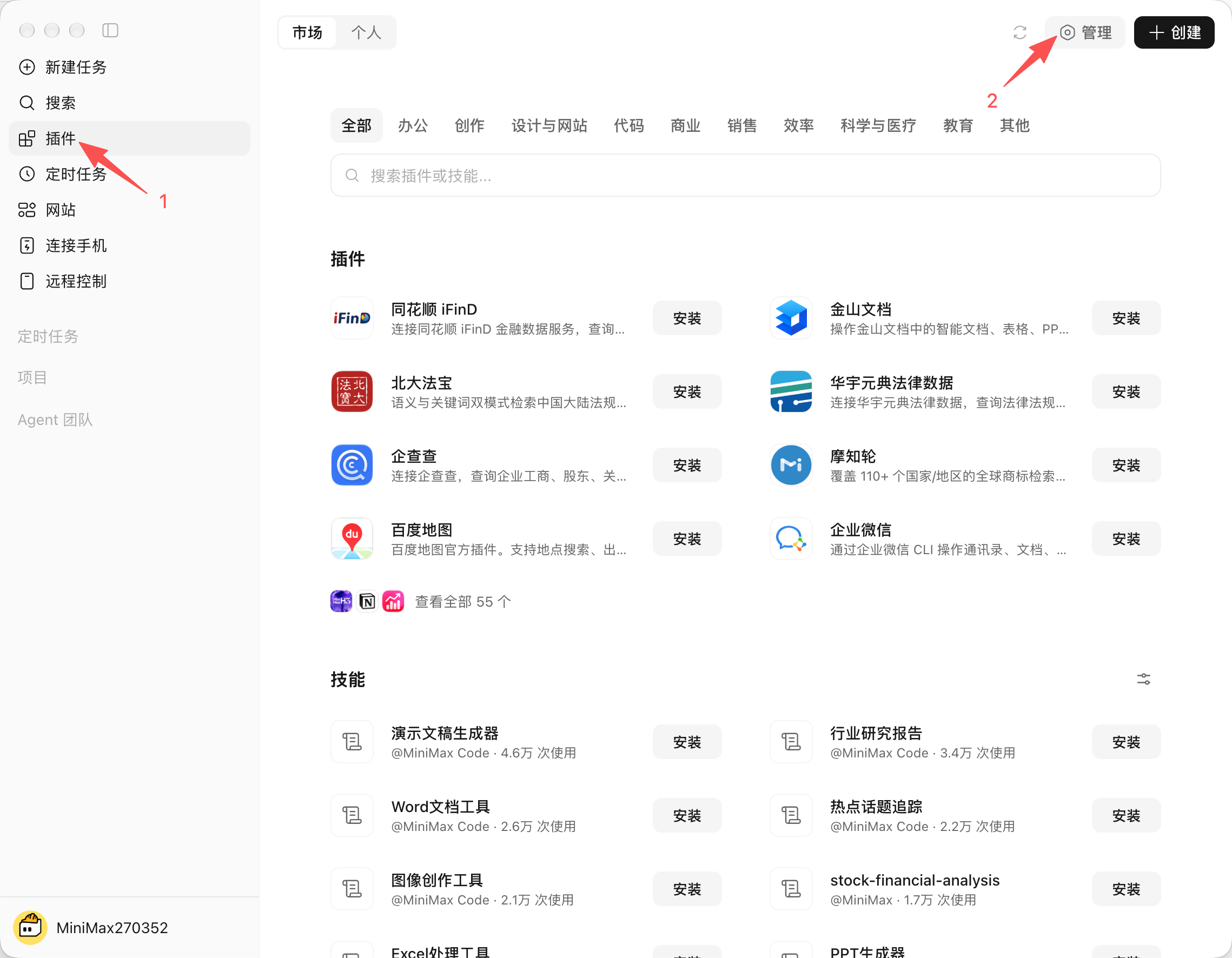Select the 教育 category tab
The image size is (1232, 958).
click(958, 125)
